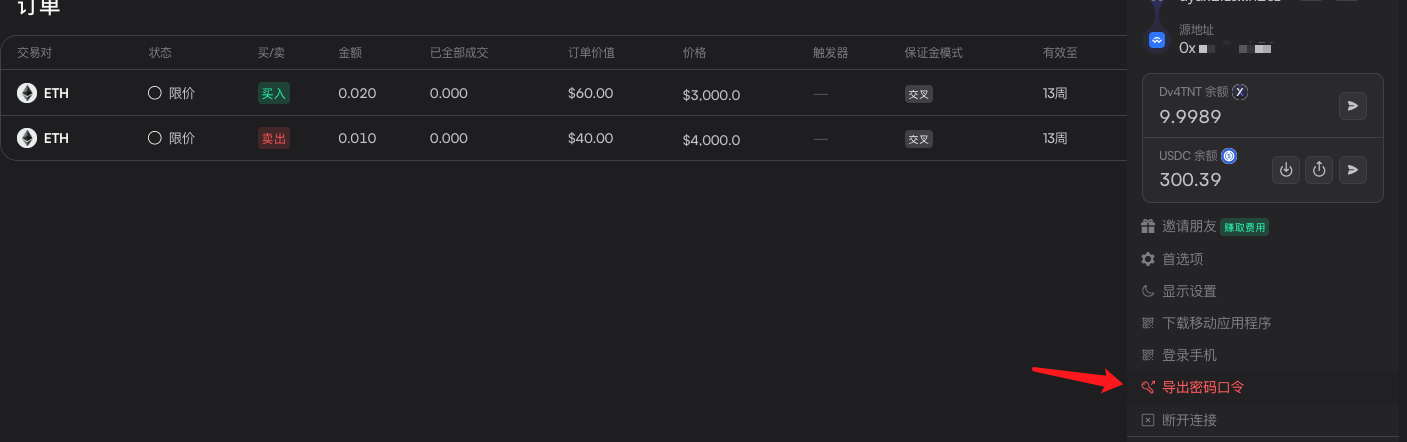Click 导出密码口令 to export passphrase
The height and width of the screenshot is (442, 1407).
pyautogui.click(x=1202, y=387)
